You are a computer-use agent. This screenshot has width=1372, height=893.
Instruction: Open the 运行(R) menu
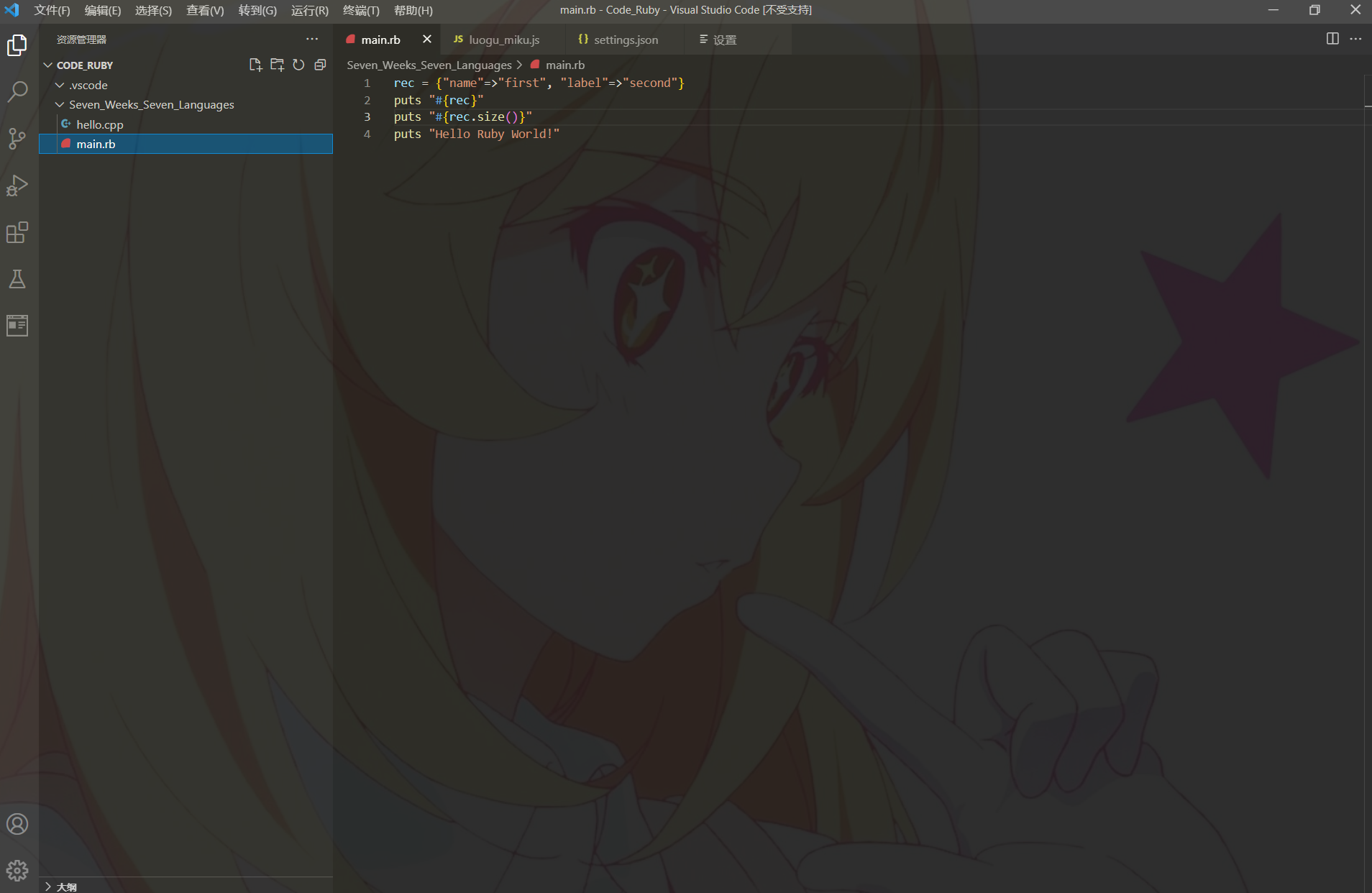[310, 10]
